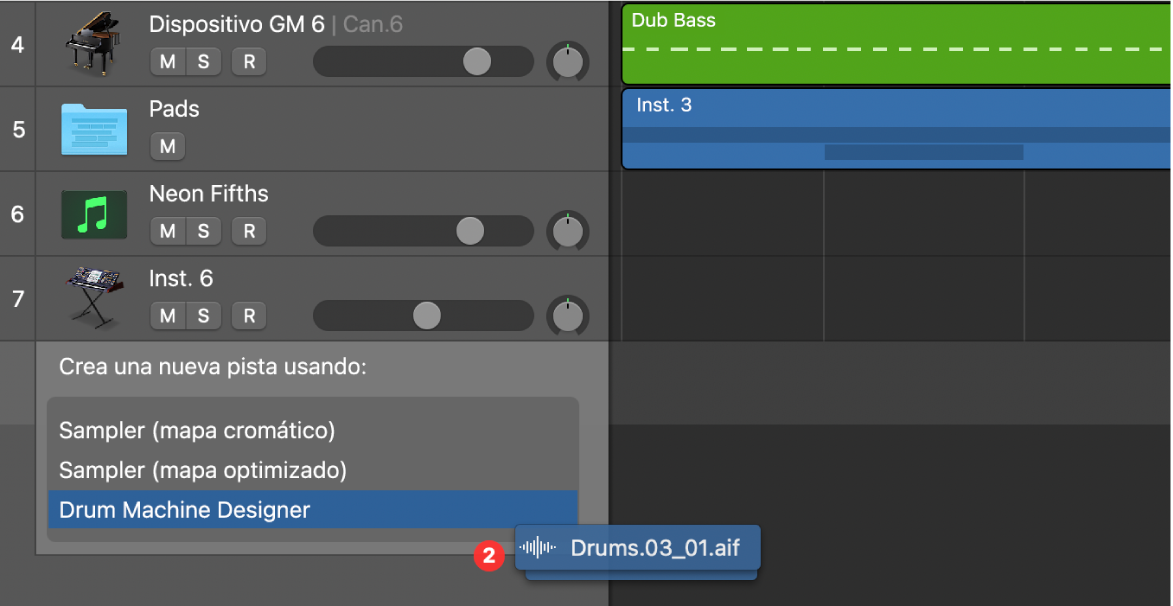1173x606 pixels.
Task: Click the red badge showing number 2
Action: point(489,556)
